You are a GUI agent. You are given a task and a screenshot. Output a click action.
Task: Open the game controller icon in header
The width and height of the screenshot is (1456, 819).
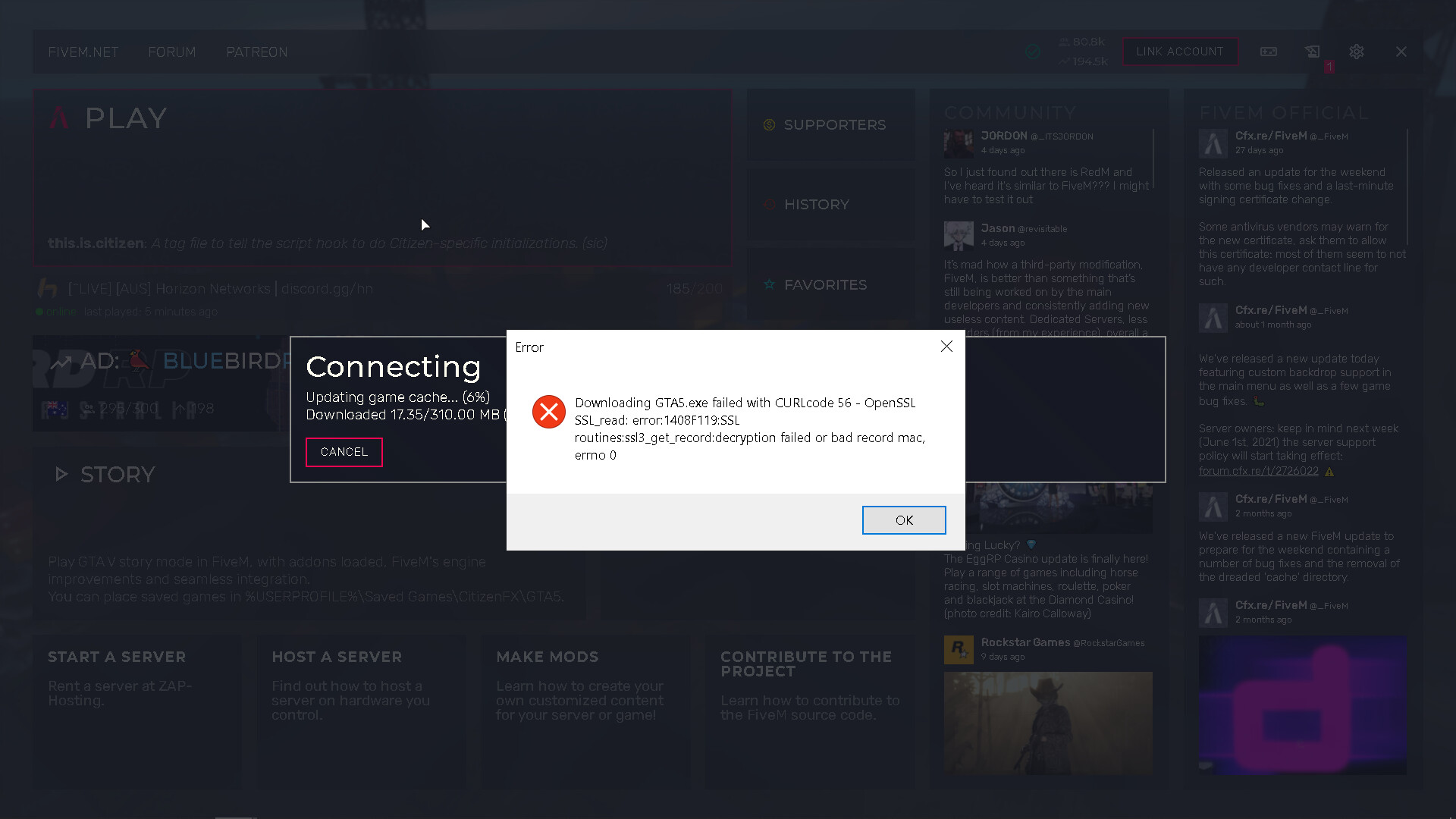click(1269, 52)
